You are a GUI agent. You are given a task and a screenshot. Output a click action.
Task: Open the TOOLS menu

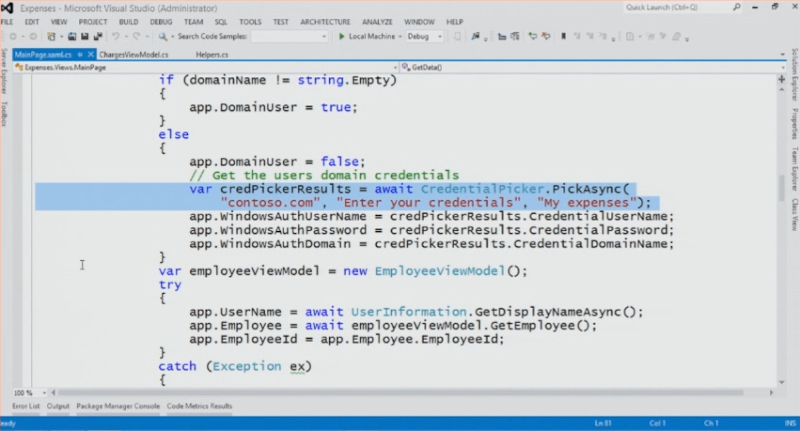pos(250,22)
